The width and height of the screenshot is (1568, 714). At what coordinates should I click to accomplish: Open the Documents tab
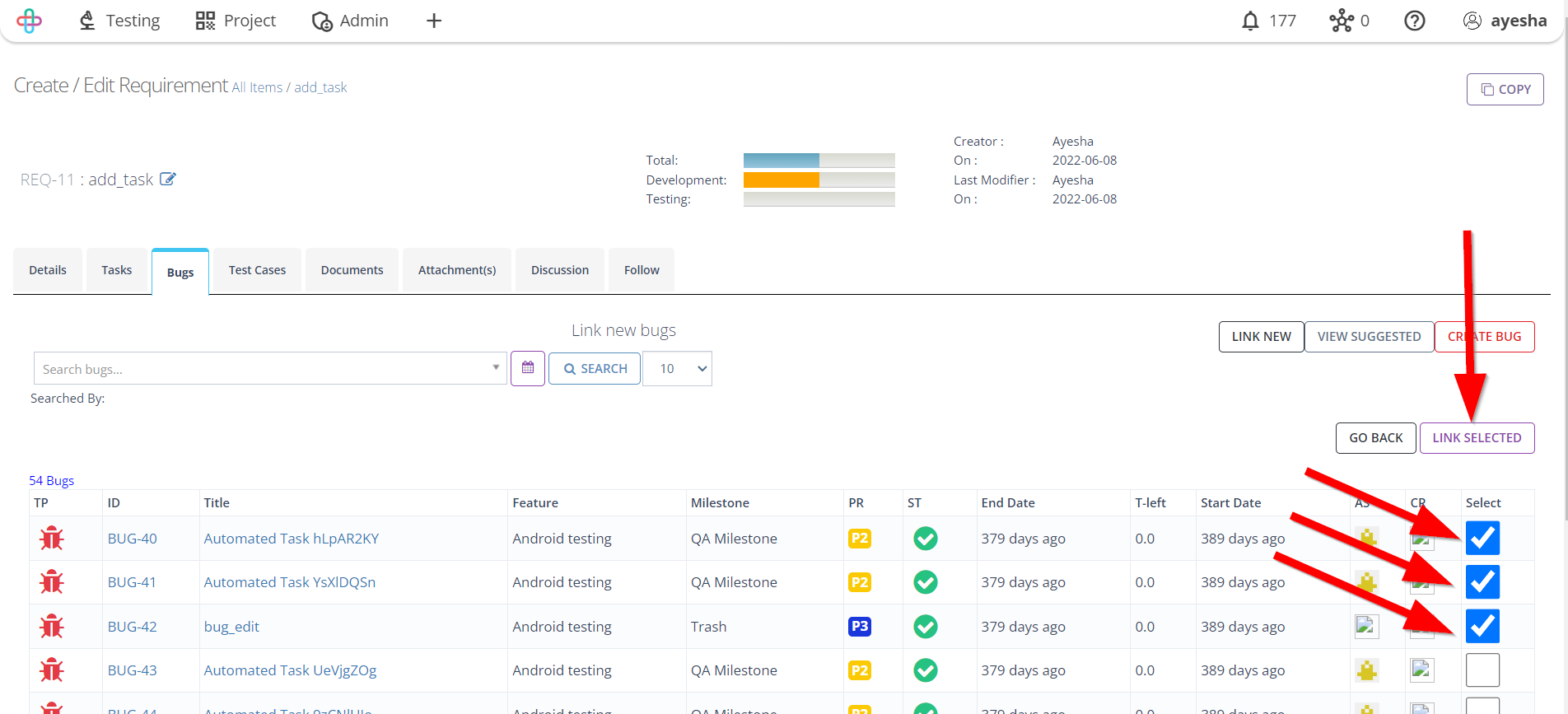tap(352, 270)
